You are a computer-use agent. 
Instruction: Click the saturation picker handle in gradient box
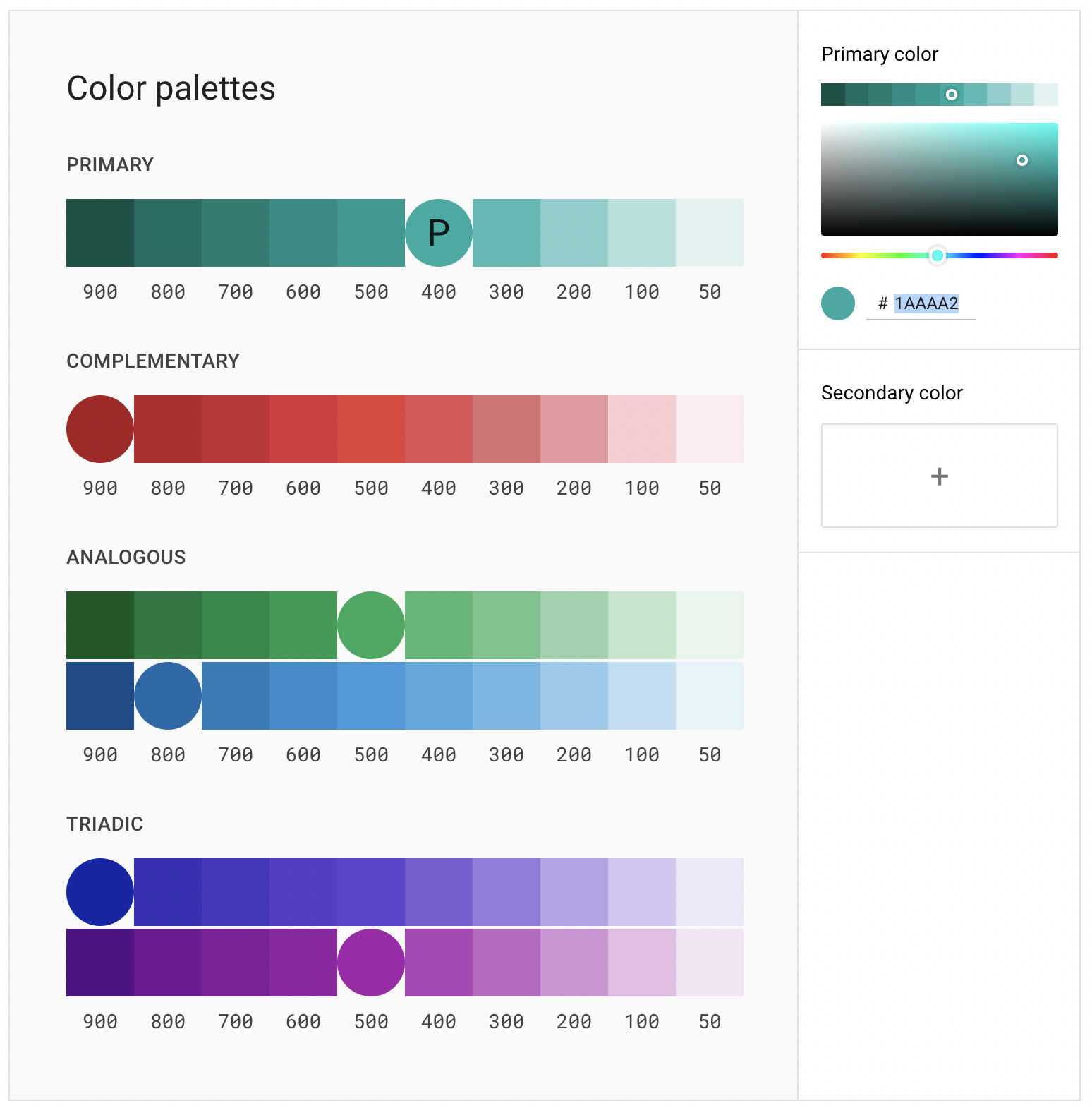(1021, 161)
